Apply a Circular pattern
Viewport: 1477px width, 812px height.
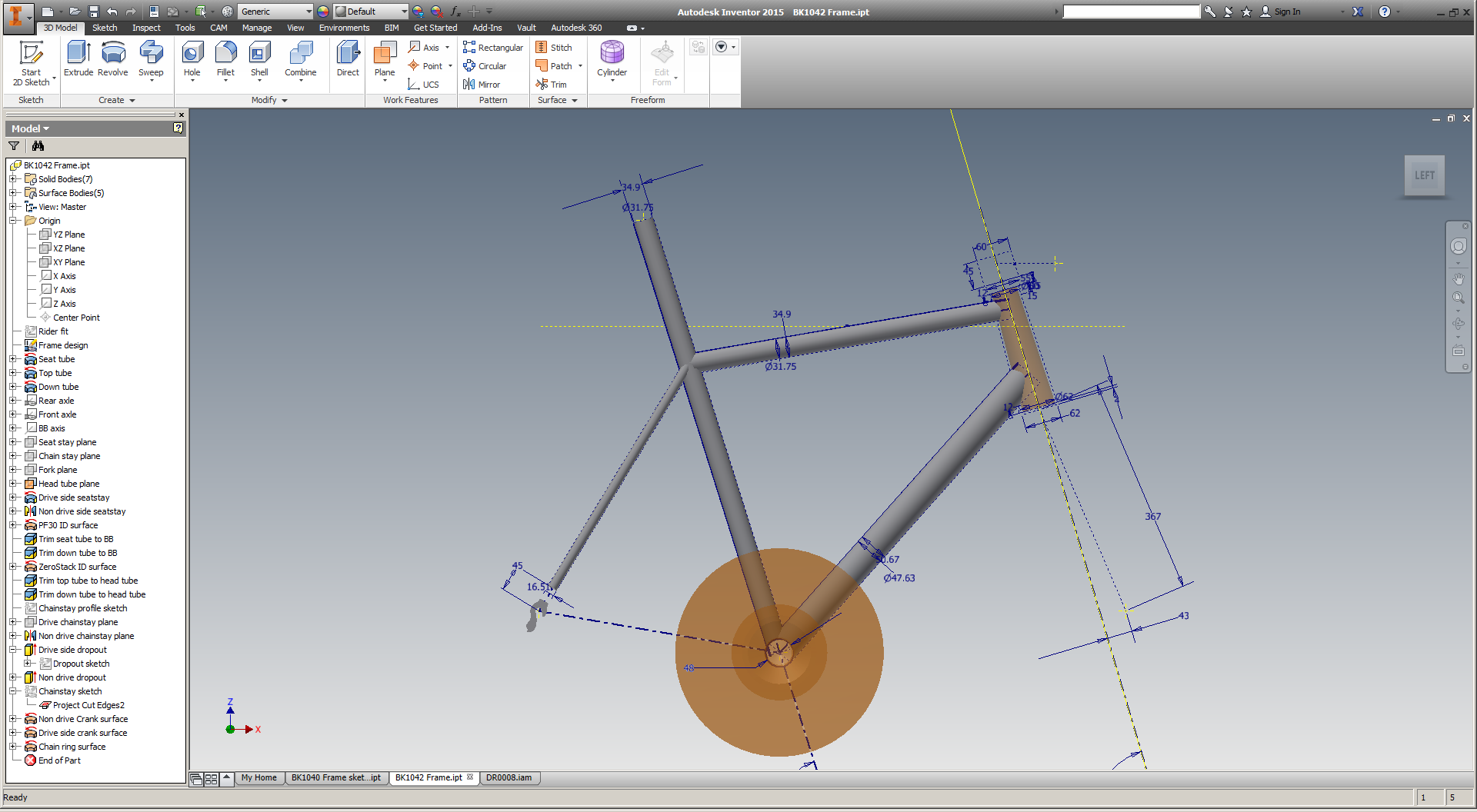point(485,66)
